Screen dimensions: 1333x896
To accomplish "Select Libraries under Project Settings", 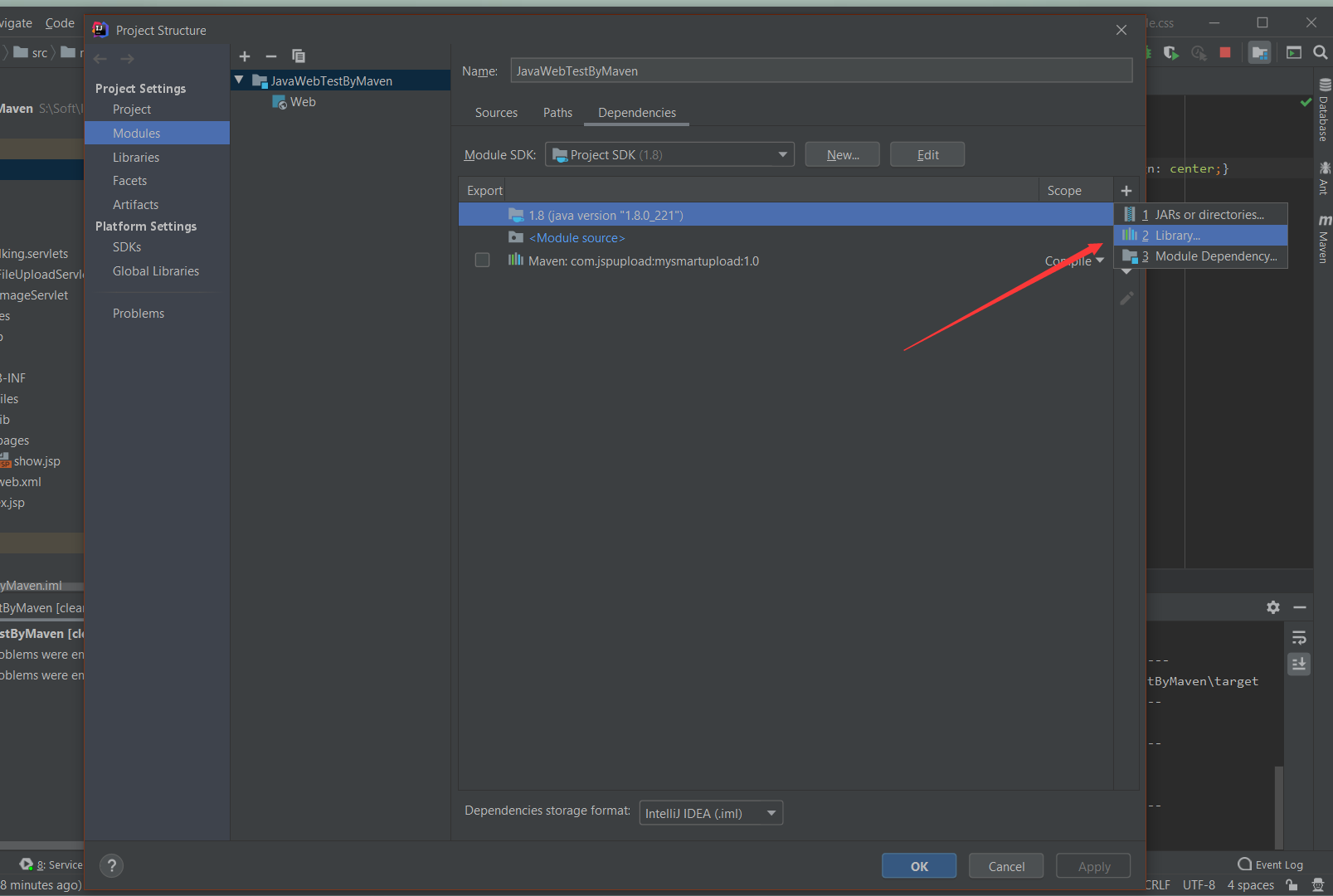I will click(157, 157).
